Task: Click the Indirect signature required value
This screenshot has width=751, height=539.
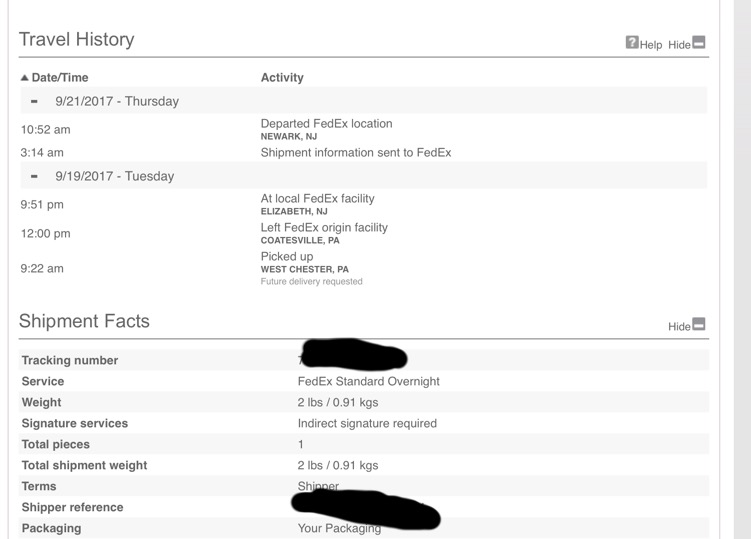Action: pyautogui.click(x=367, y=424)
